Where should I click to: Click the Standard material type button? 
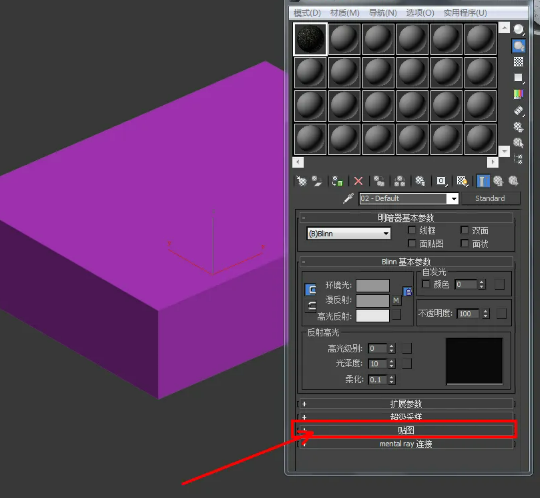(490, 198)
